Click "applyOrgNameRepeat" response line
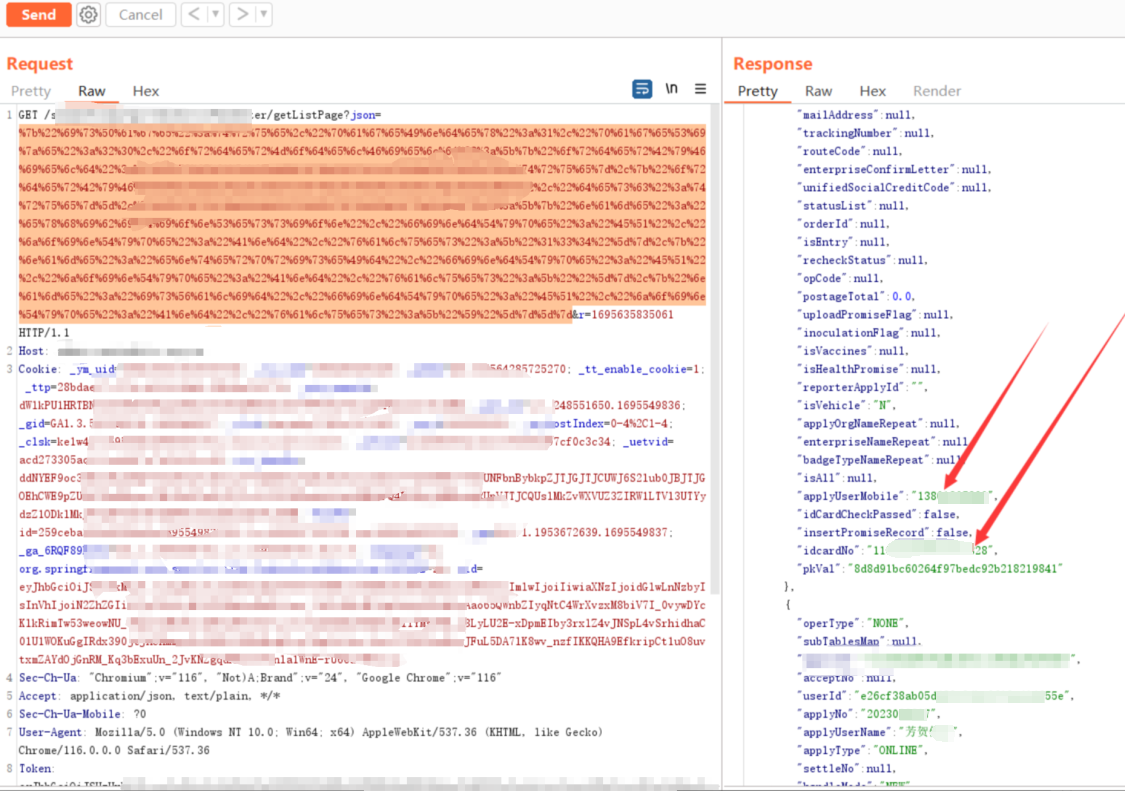 coord(878,423)
